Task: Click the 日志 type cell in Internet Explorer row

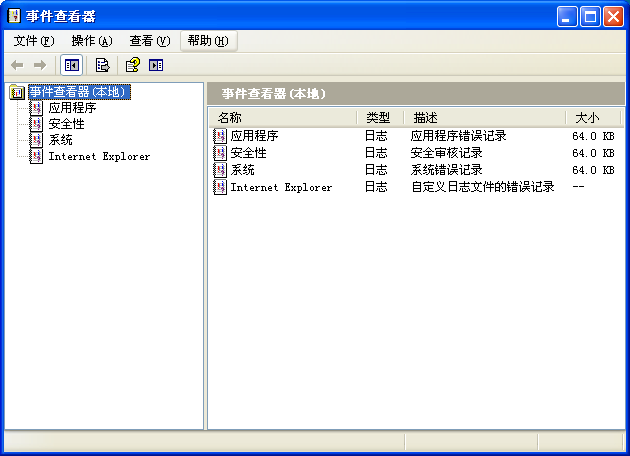Action: pos(376,187)
